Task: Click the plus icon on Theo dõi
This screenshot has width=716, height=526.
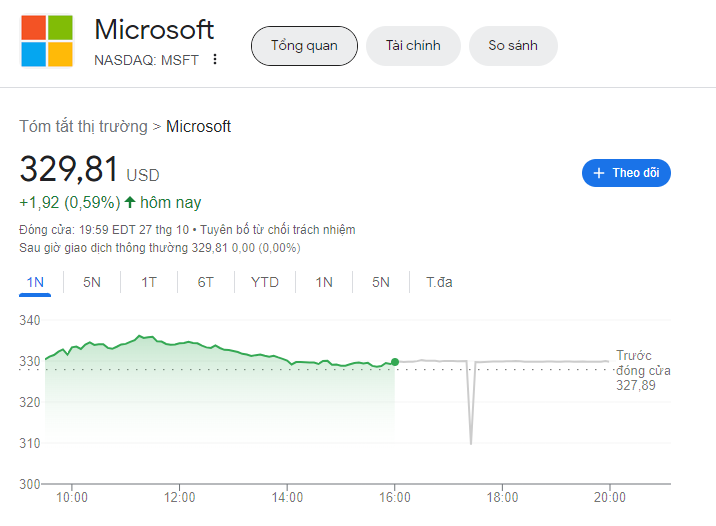Action: point(599,173)
